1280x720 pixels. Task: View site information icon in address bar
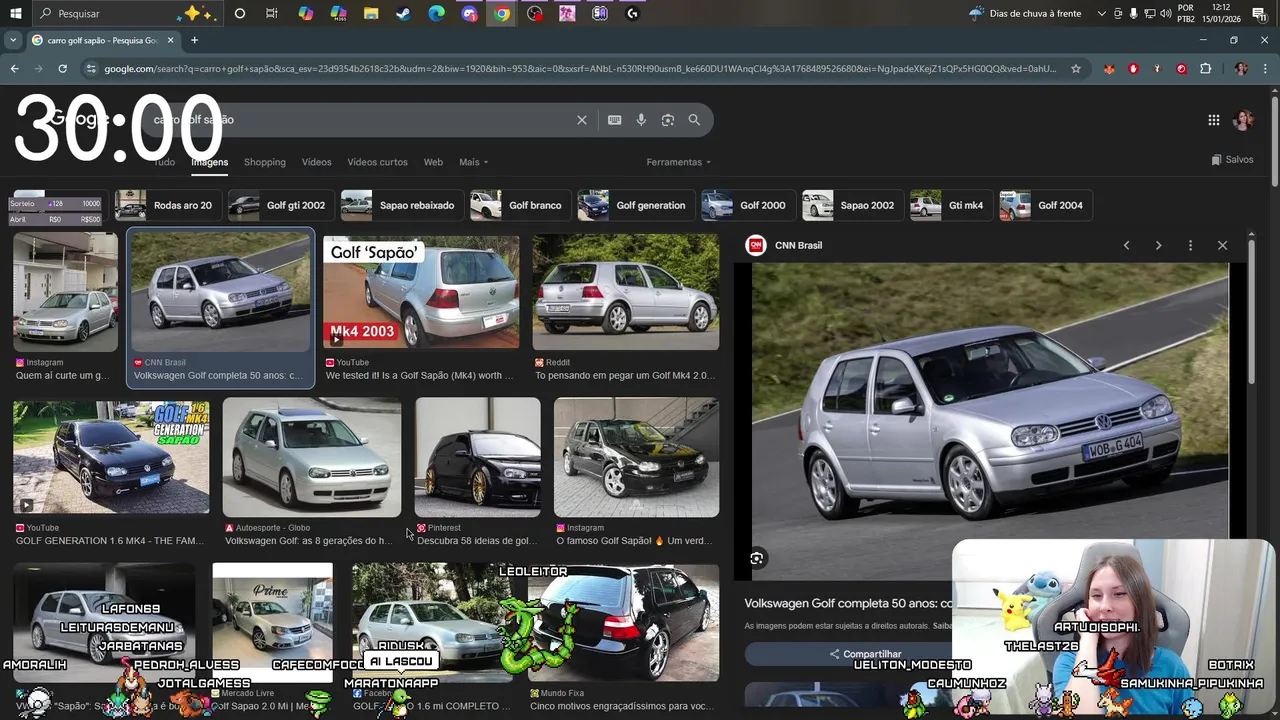pyautogui.click(x=91, y=69)
